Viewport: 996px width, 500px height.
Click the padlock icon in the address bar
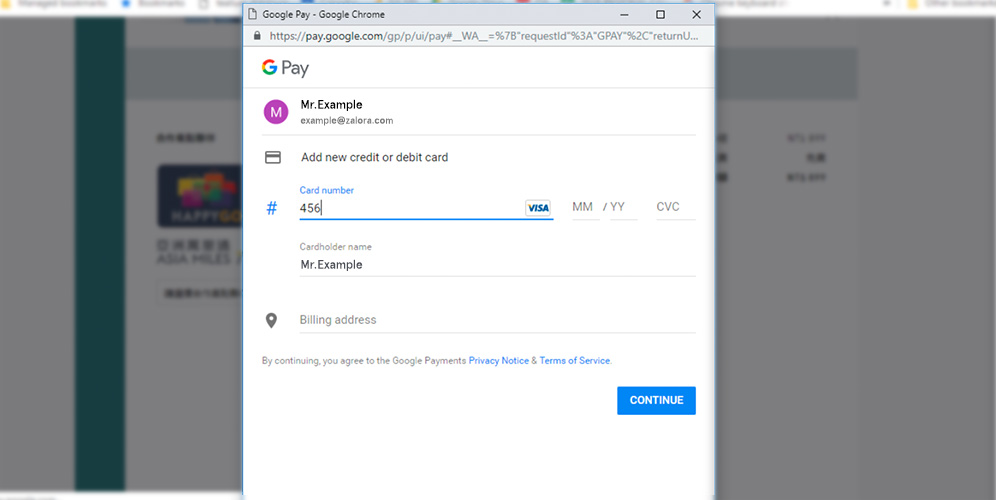(x=257, y=36)
